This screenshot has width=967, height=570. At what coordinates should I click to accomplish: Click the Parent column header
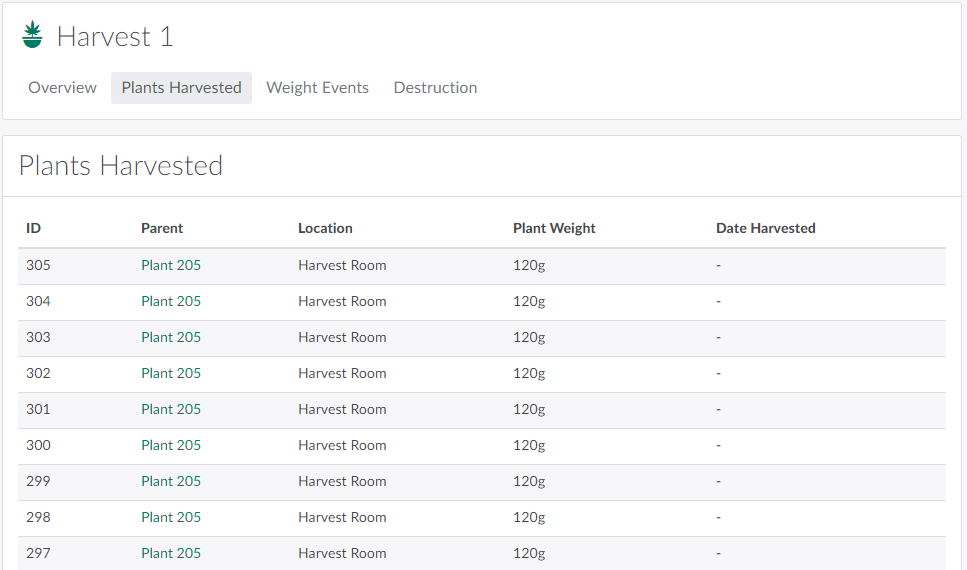[x=162, y=228]
